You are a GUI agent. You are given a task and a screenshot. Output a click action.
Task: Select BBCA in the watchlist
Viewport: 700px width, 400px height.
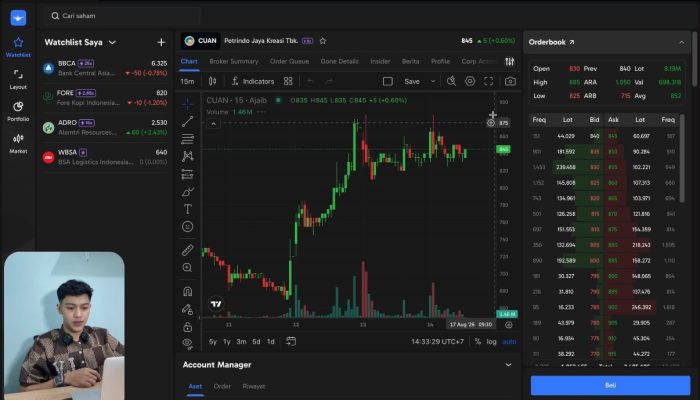[x=105, y=68]
